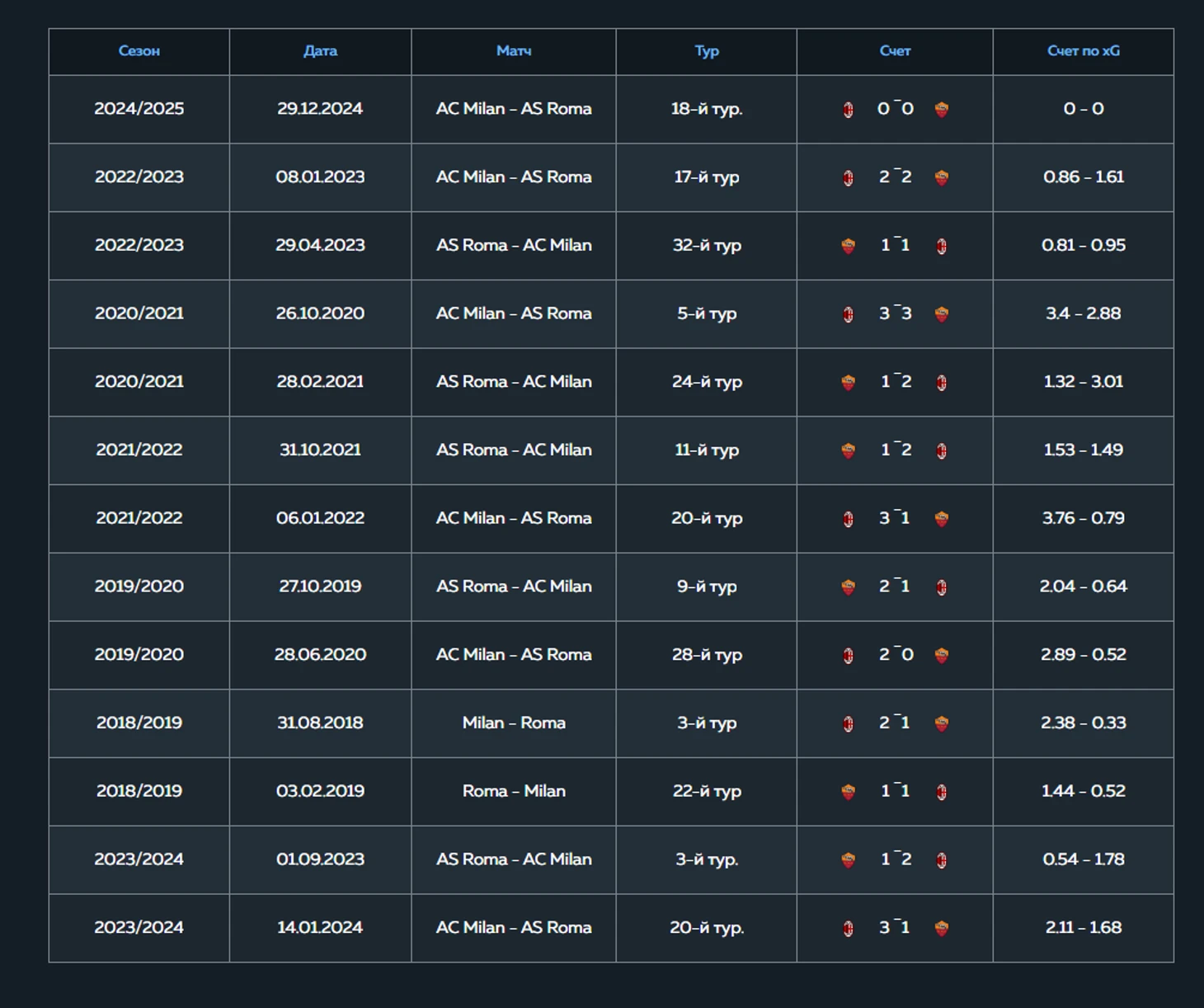
Task: Select the date 31.10.2021
Action: coord(320,450)
